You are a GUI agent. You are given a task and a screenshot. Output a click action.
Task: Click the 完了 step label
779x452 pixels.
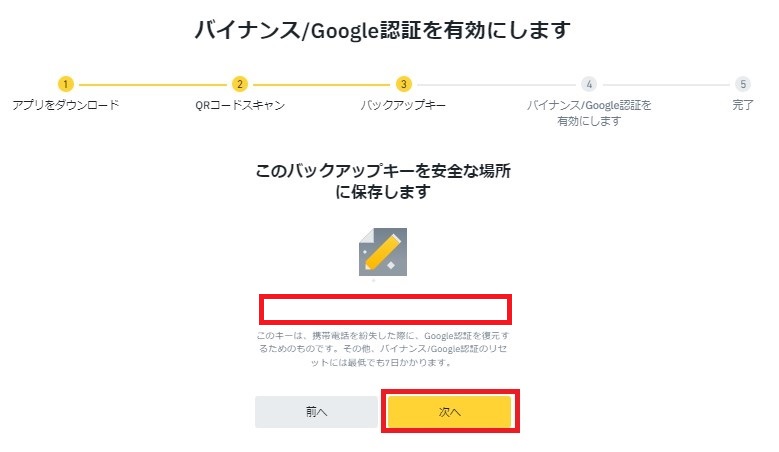click(x=743, y=105)
